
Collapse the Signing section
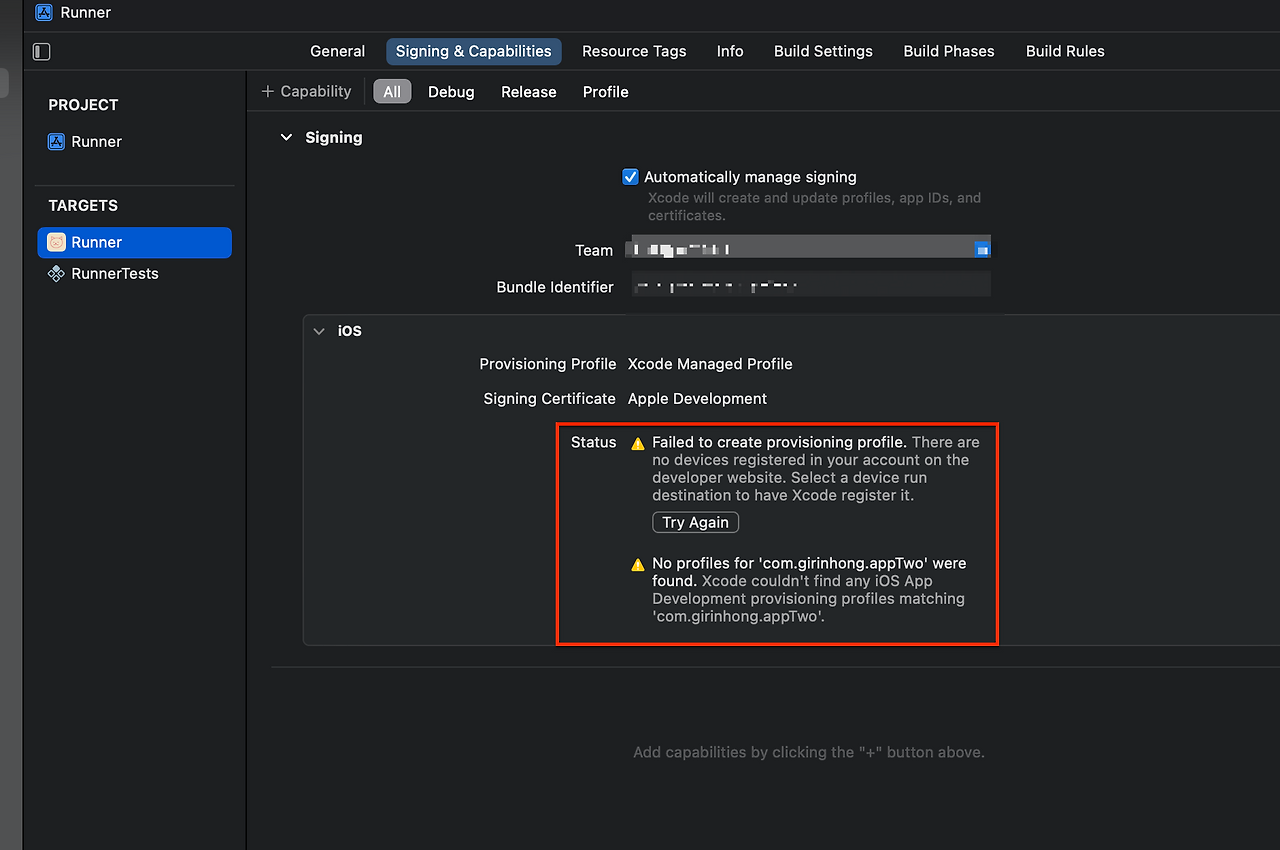click(287, 138)
